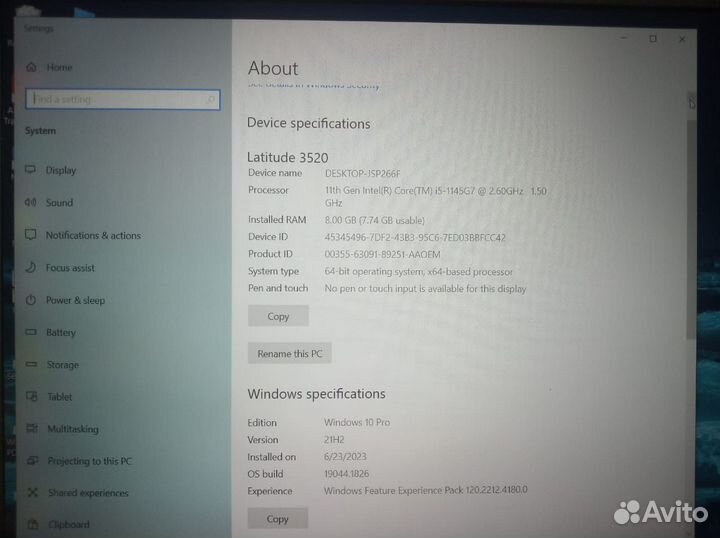720x538 pixels.
Task: Click the Windows specifications heading
Action: (316, 394)
